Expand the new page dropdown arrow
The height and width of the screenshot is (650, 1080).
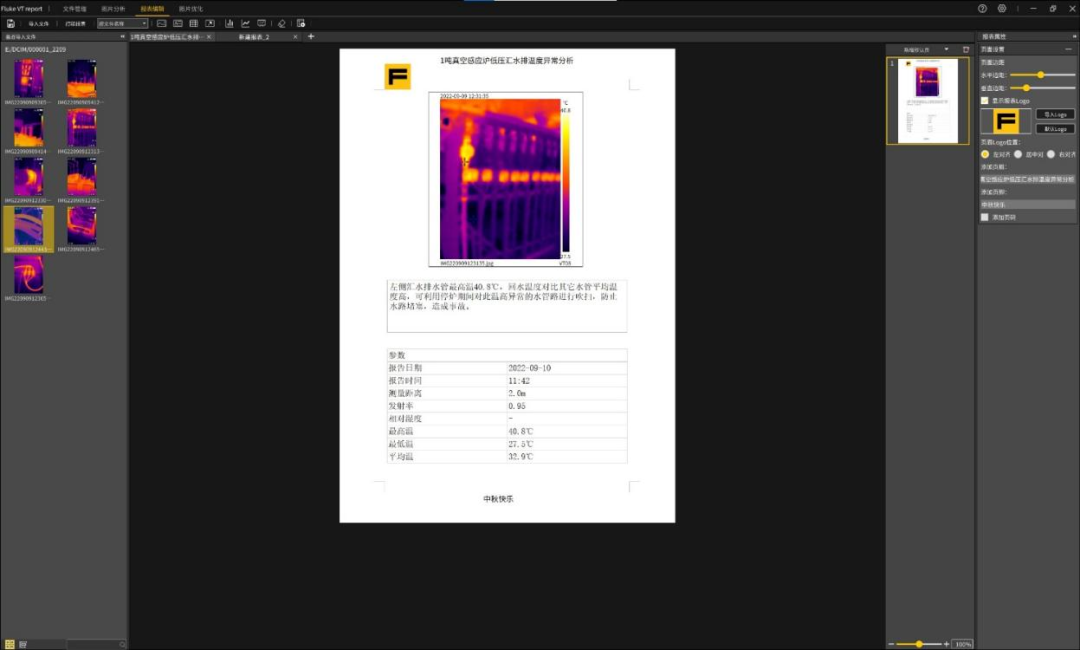pyautogui.click(x=946, y=49)
